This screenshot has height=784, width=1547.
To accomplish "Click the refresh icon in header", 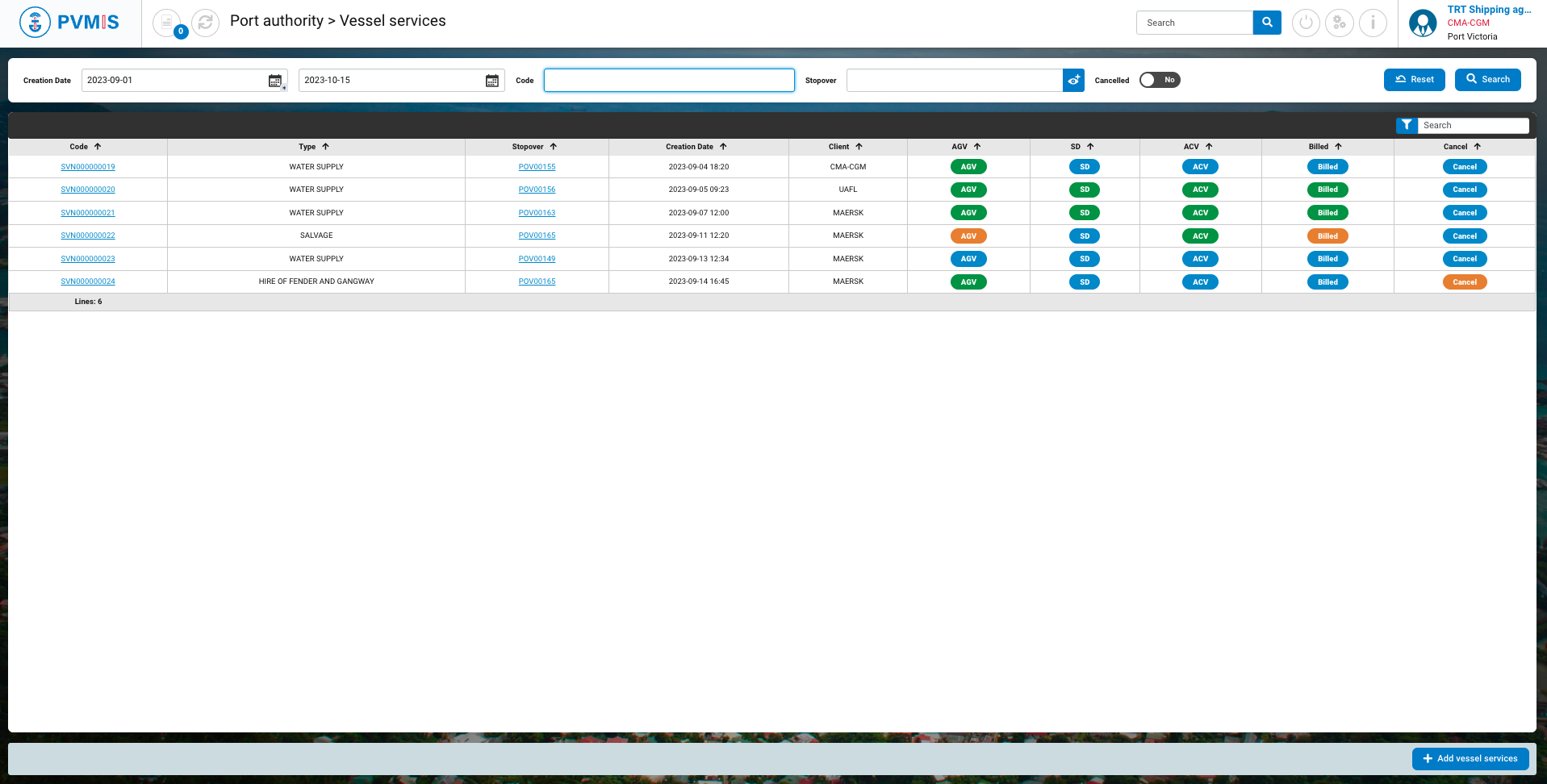I will 206,23.
